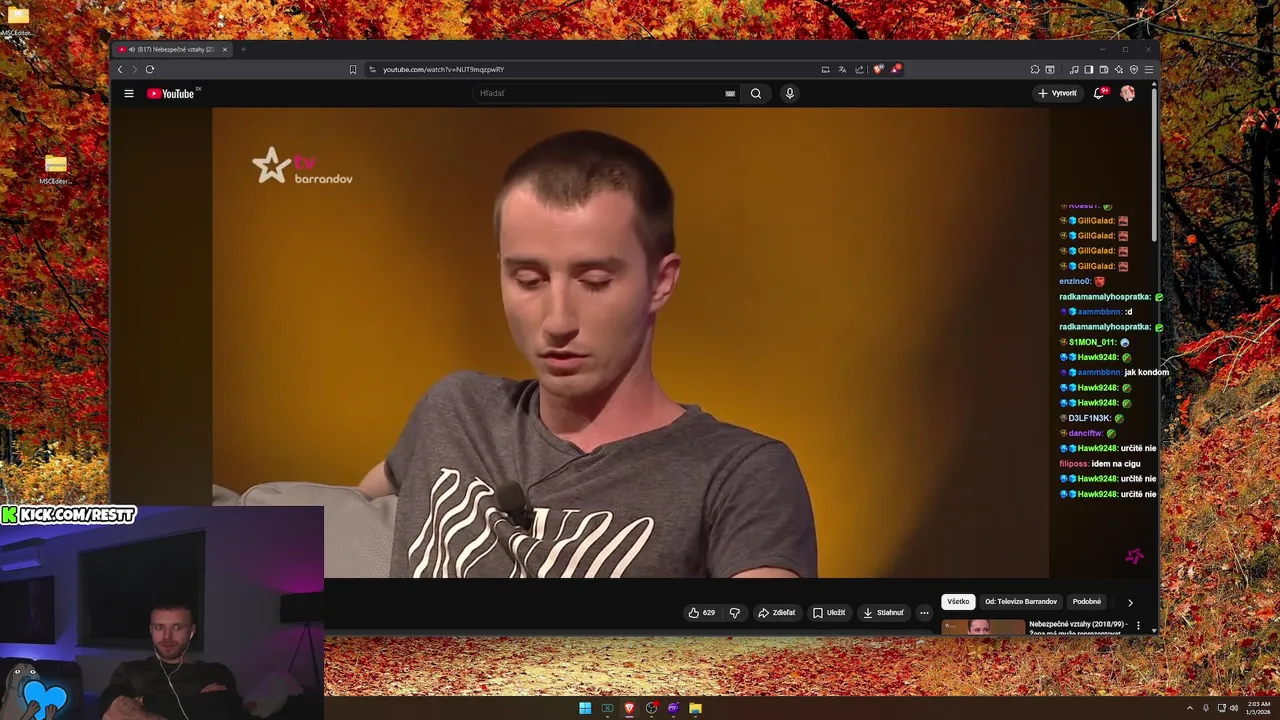Select the Podobné filter chip
The width and height of the screenshot is (1280, 720).
[x=1087, y=602]
